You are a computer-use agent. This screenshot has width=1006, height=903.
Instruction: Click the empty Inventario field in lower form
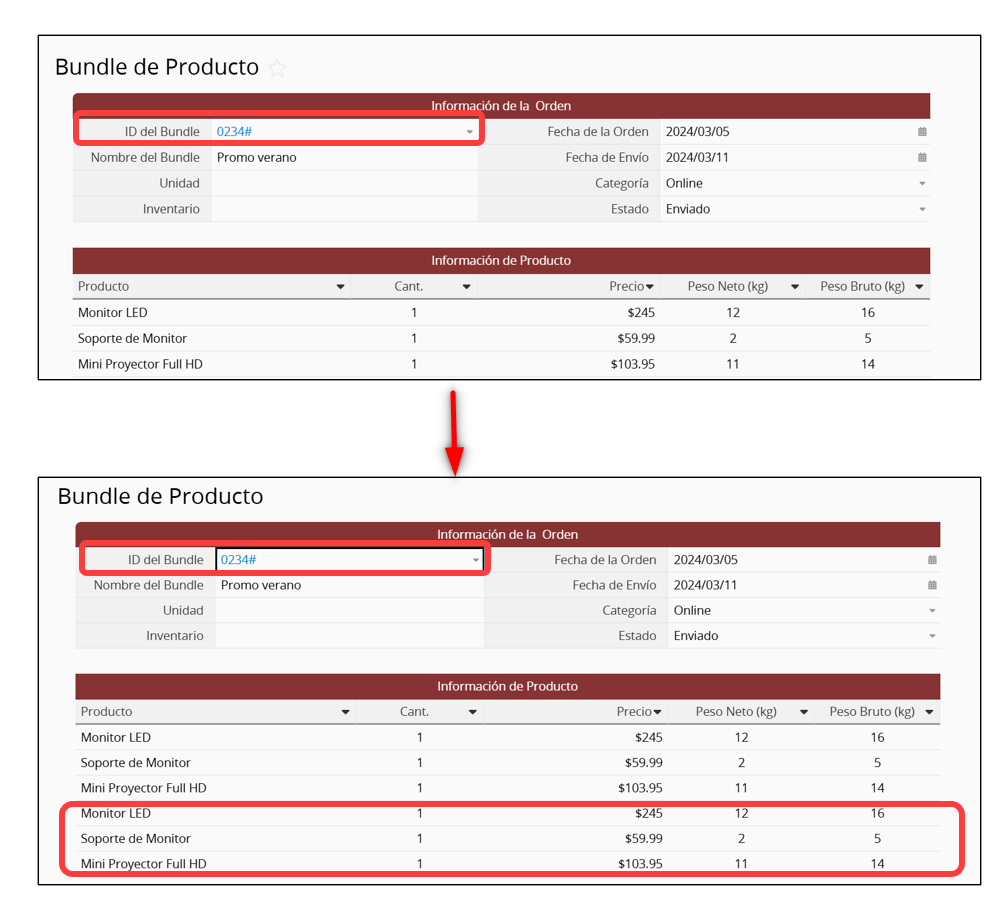[x=348, y=636]
